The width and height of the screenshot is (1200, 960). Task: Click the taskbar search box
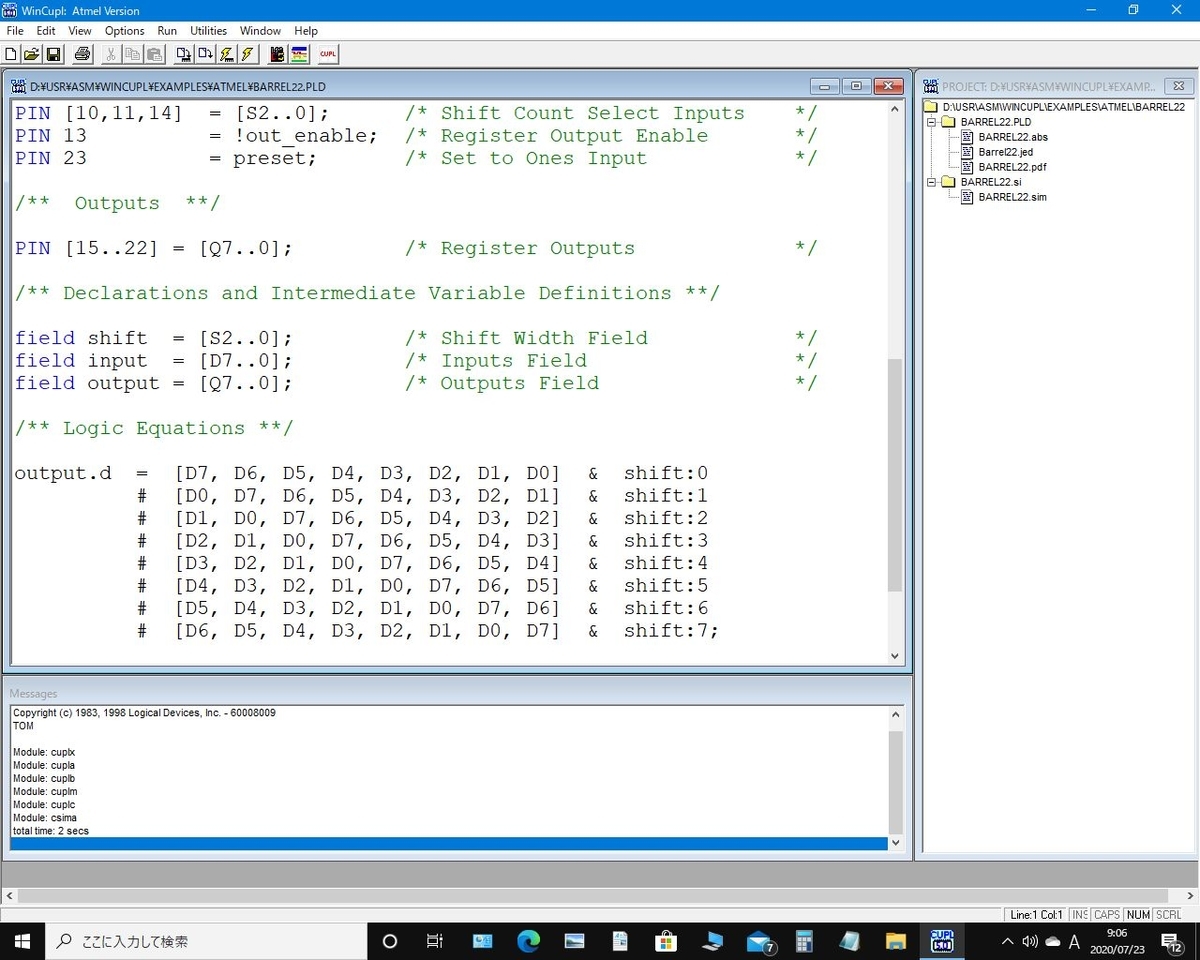206,941
